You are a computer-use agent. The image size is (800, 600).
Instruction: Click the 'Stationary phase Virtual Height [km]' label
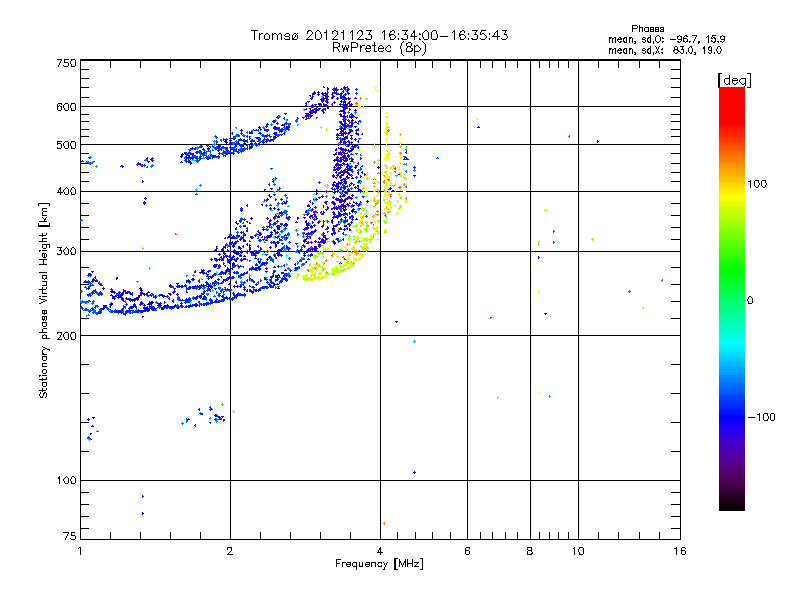44,300
